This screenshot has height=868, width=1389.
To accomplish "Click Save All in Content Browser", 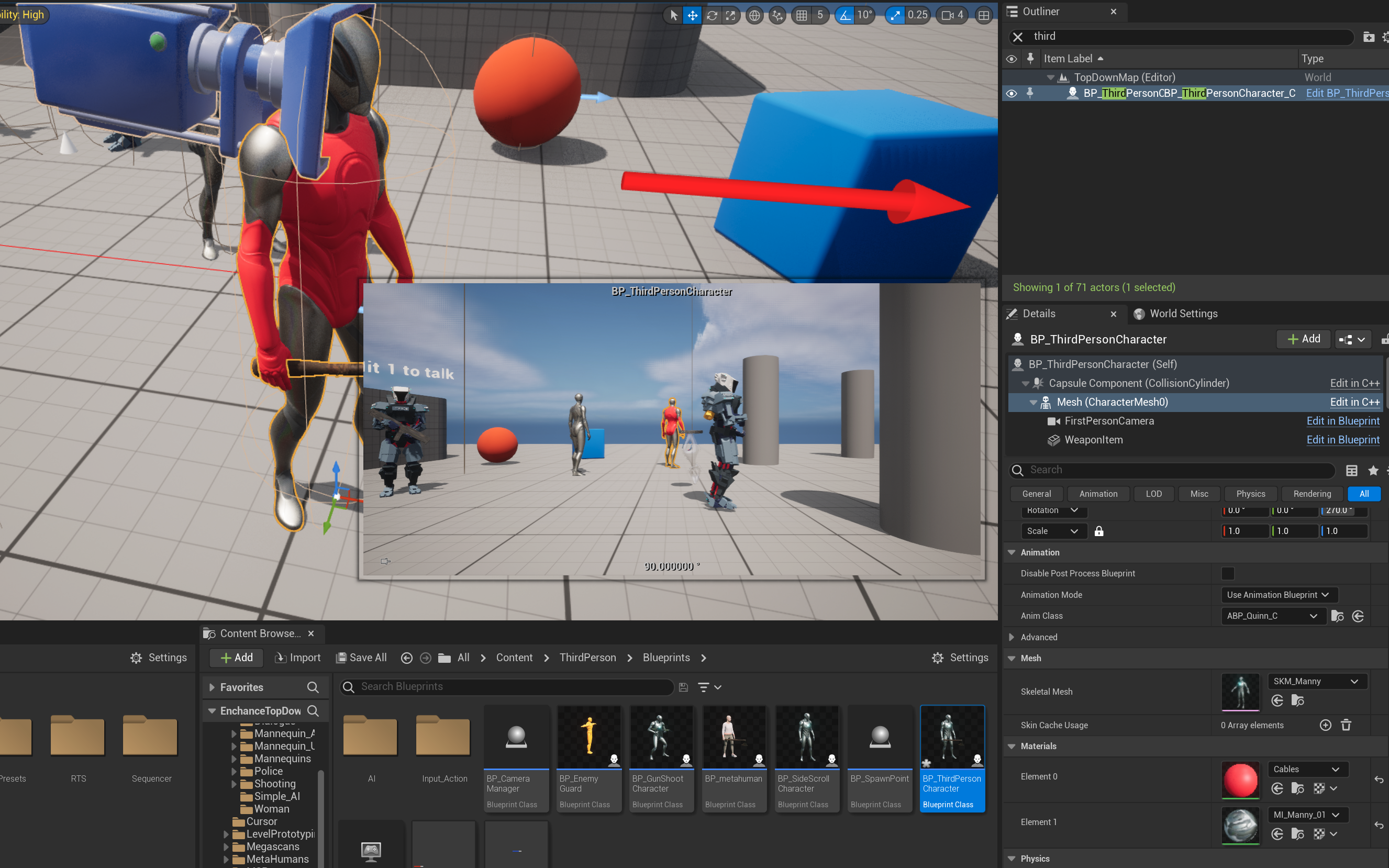I will [x=361, y=658].
